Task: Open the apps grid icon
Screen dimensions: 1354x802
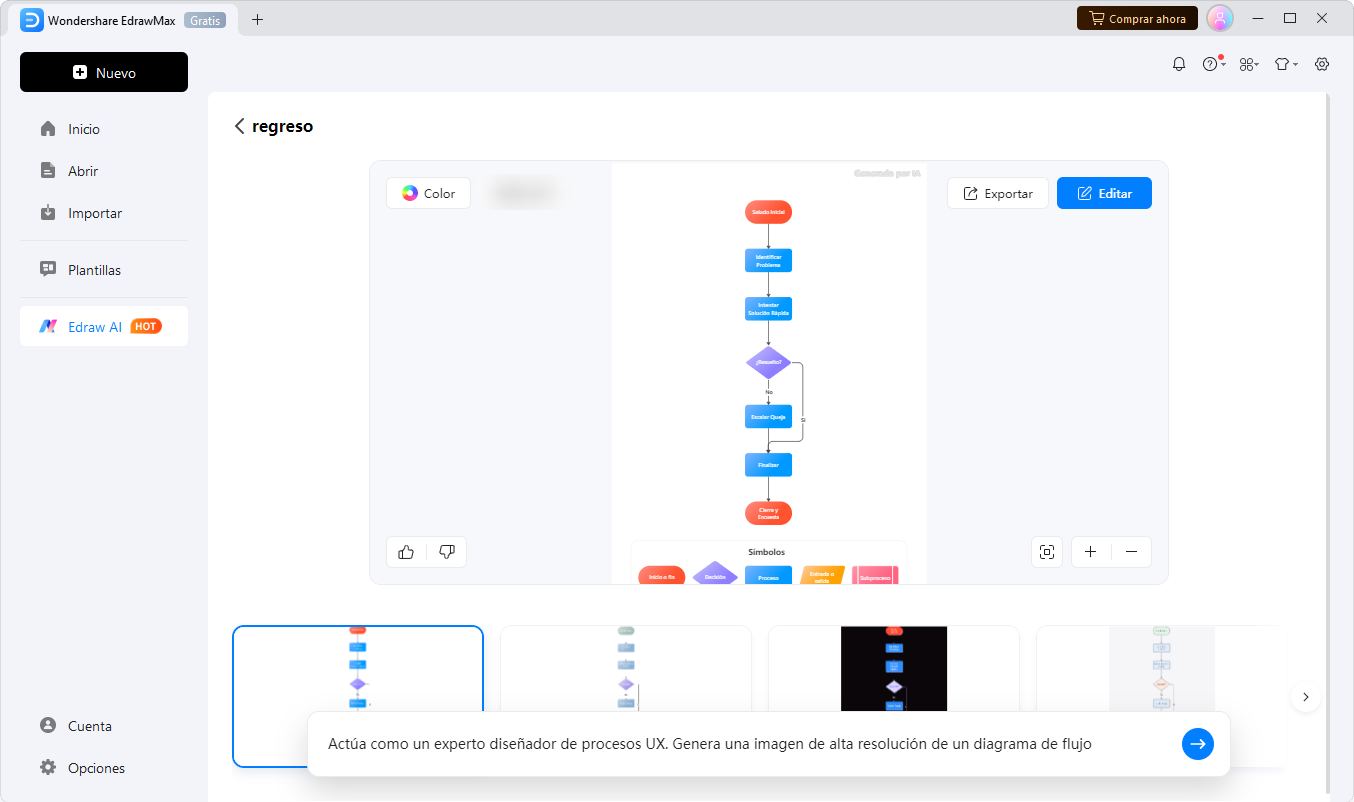Action: [x=1247, y=63]
